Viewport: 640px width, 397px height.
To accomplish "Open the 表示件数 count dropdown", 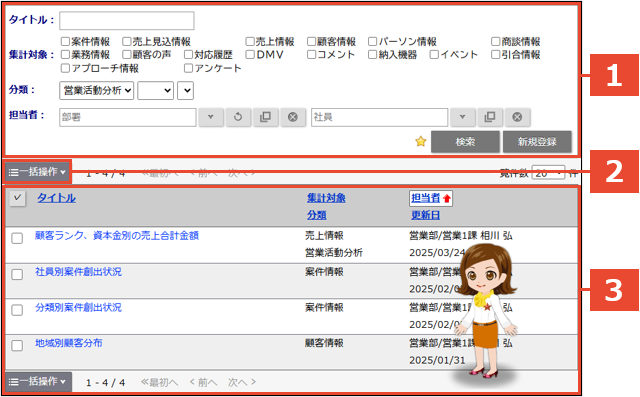I will (548, 173).
